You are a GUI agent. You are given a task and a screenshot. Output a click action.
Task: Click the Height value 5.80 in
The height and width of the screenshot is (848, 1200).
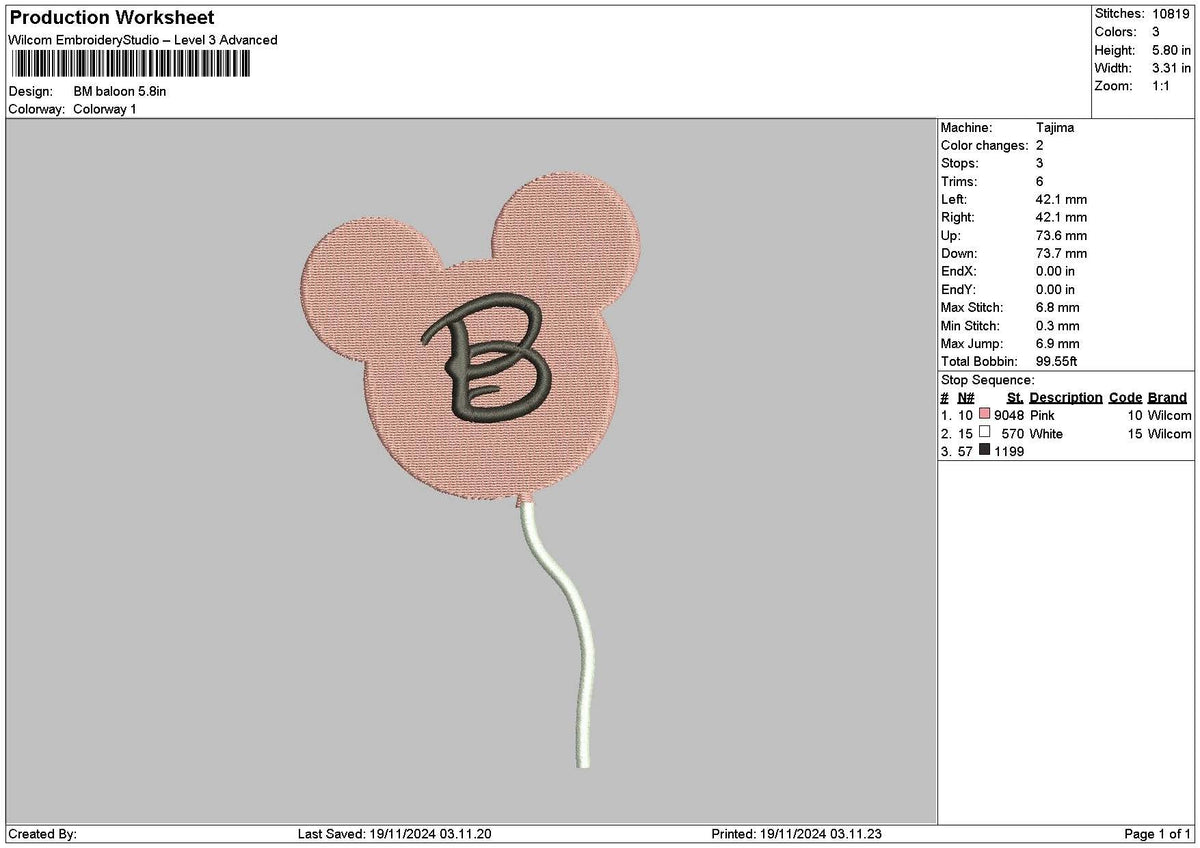[1171, 50]
